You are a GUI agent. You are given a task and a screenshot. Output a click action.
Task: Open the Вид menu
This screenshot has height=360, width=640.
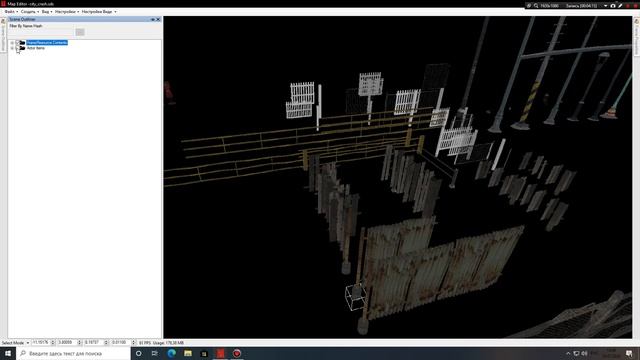47,12
